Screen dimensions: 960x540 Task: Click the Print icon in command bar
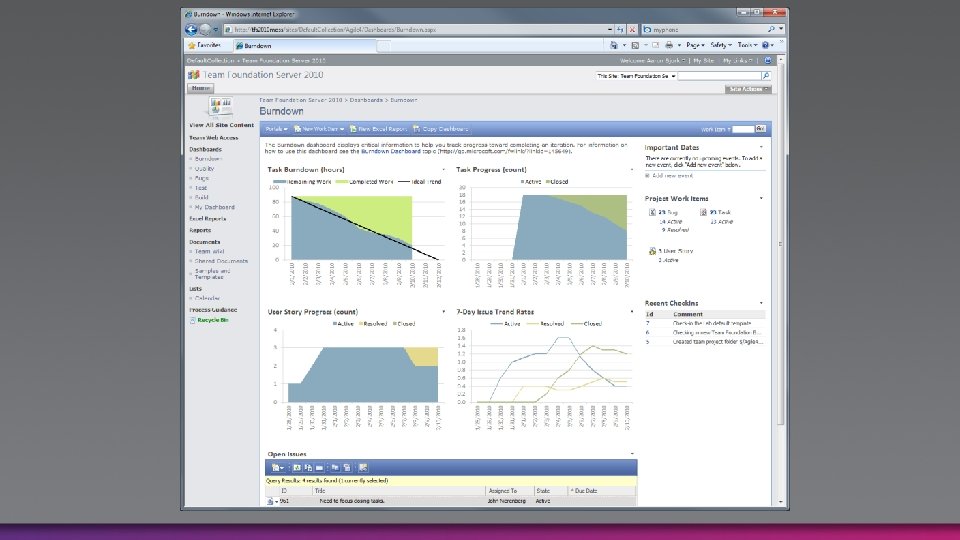click(x=669, y=45)
